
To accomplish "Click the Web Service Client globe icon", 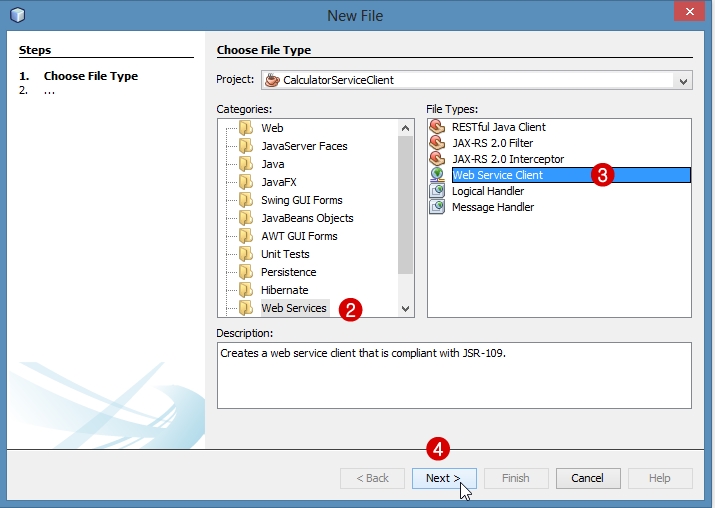I will pyautogui.click(x=437, y=175).
